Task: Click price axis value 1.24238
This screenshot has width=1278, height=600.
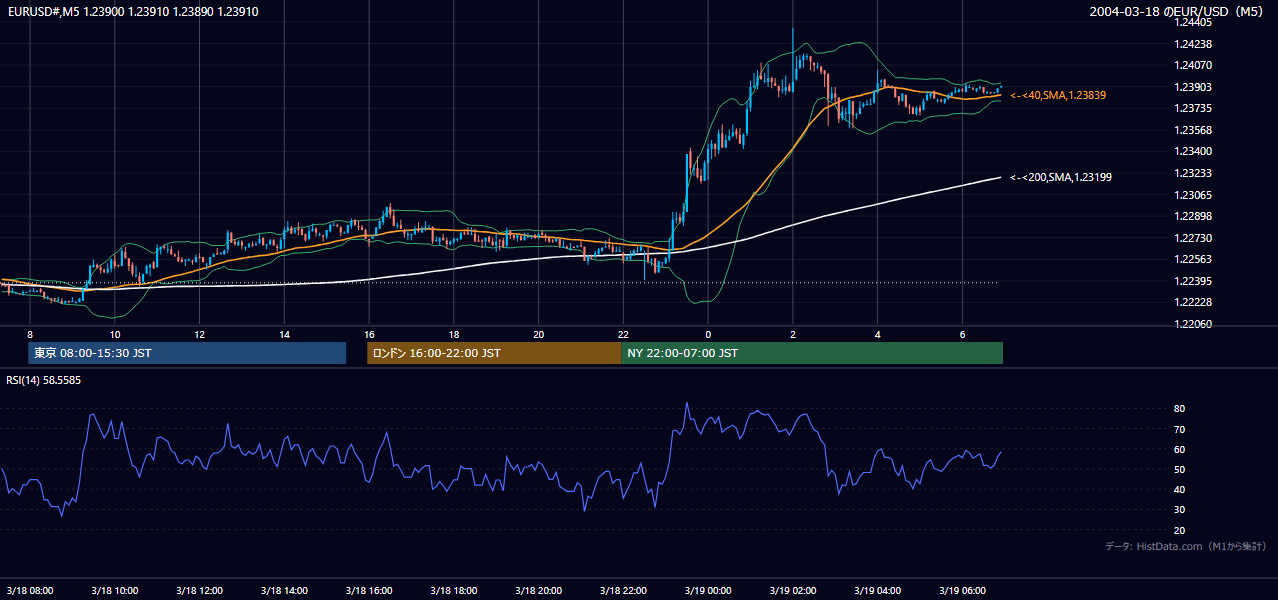Action: click(x=1192, y=44)
